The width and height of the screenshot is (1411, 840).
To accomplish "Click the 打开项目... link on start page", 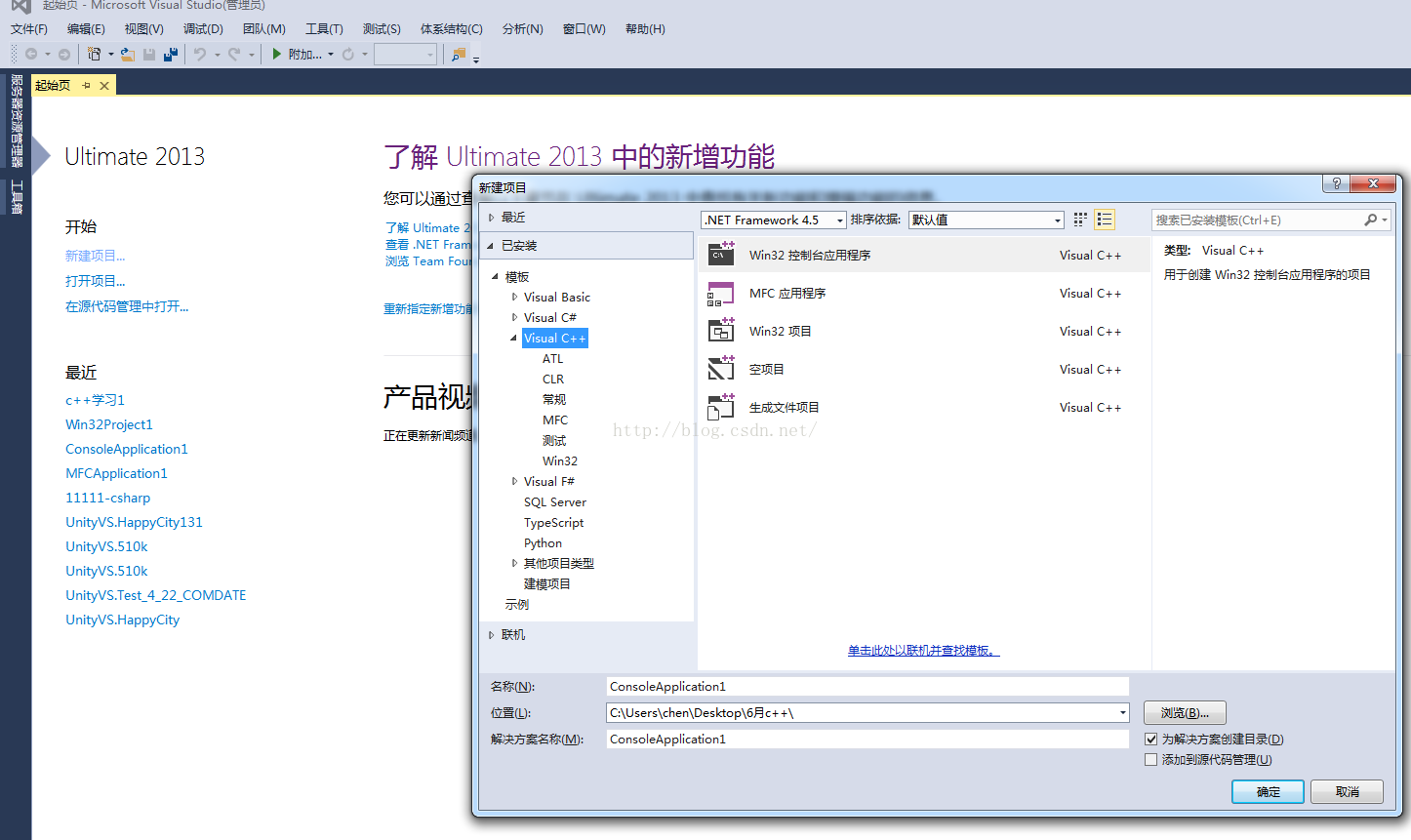I will click(x=96, y=281).
